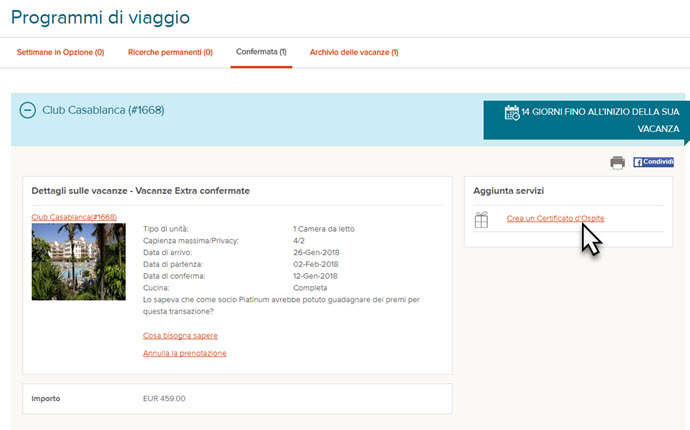
Task: Click the Programmi di viaggio page heading
Action: (x=100, y=18)
